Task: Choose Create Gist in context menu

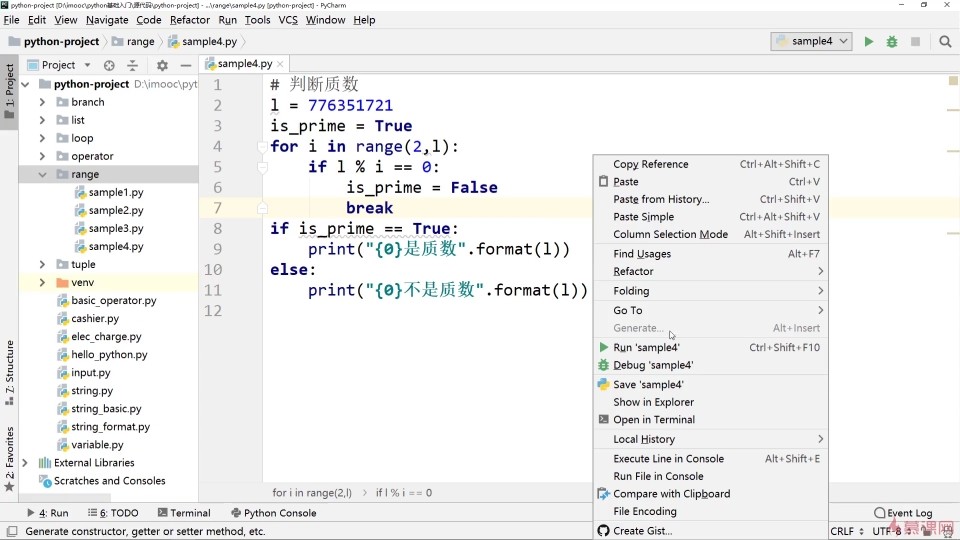Action: click(711, 531)
